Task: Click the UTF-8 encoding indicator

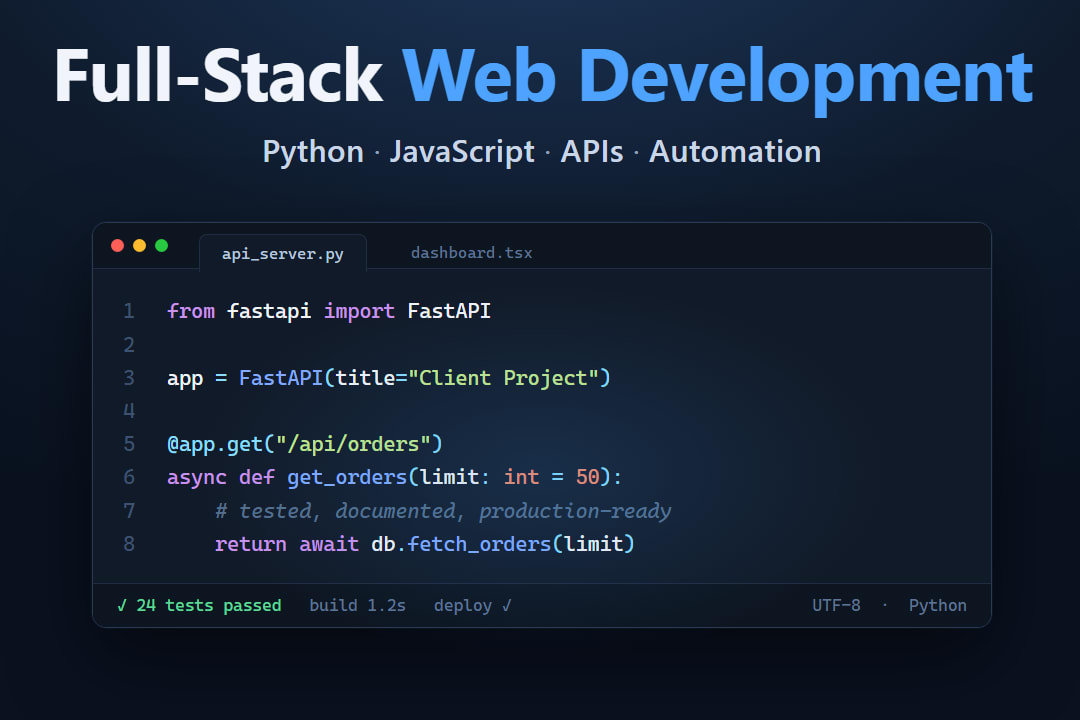Action: pyautogui.click(x=836, y=606)
